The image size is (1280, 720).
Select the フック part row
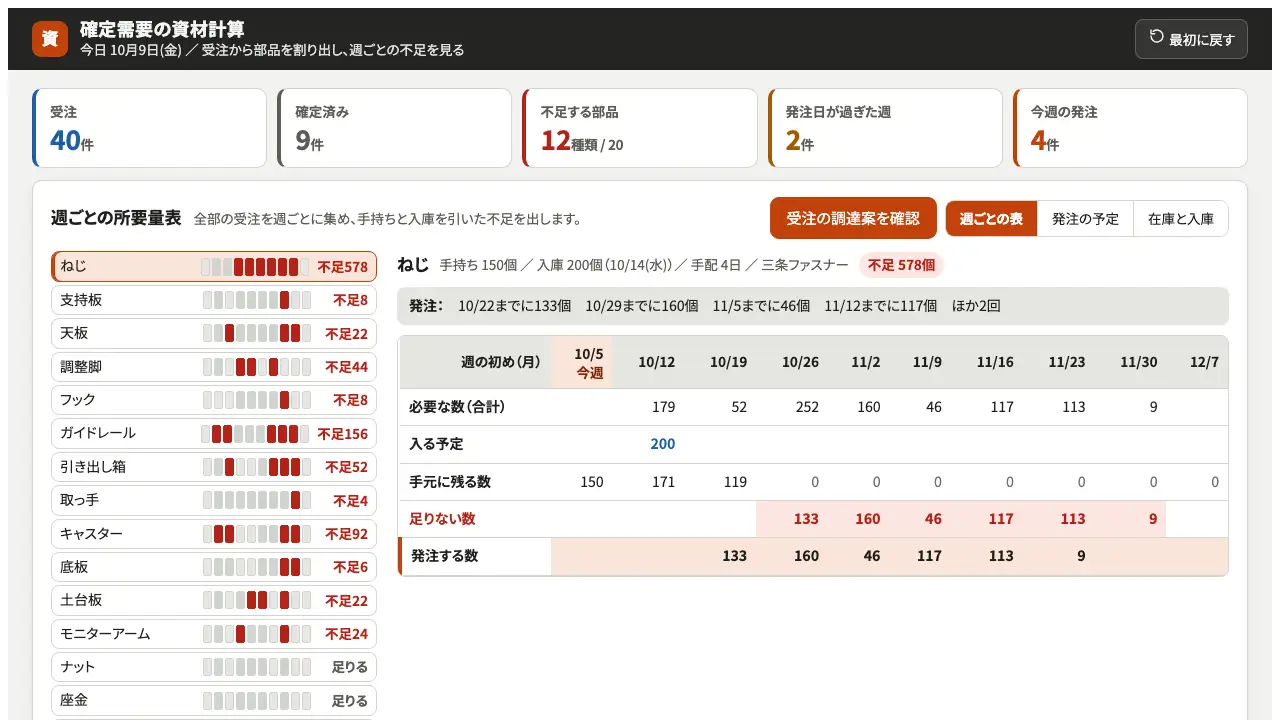pyautogui.click(x=214, y=400)
